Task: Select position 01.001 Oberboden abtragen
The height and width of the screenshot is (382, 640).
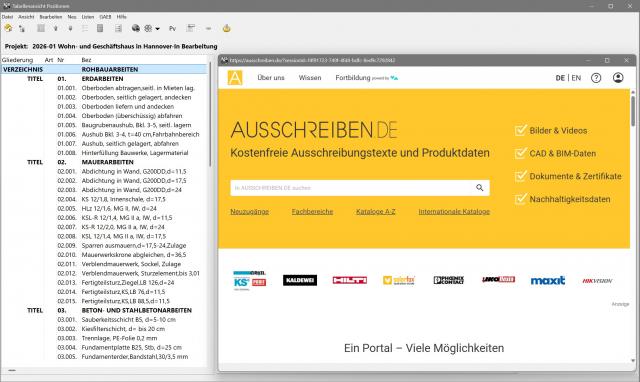Action: click(x=104, y=88)
